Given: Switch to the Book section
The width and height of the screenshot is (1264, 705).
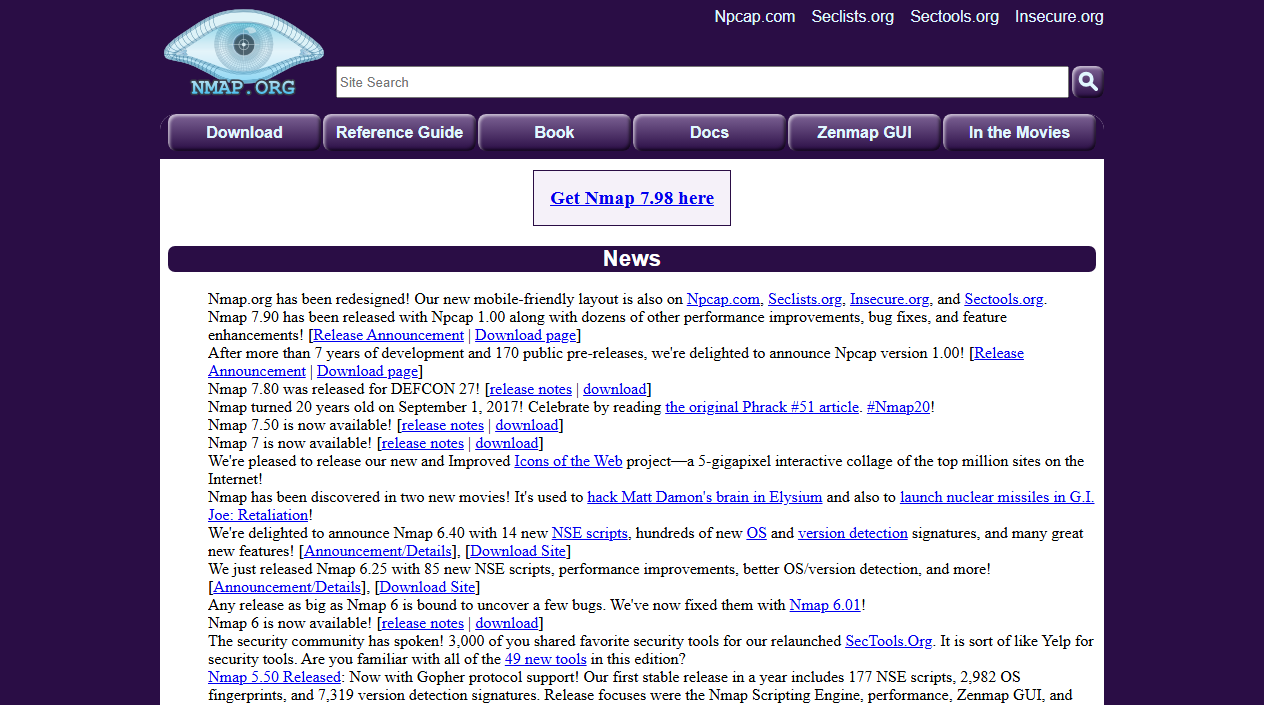Looking at the screenshot, I should tap(554, 131).
